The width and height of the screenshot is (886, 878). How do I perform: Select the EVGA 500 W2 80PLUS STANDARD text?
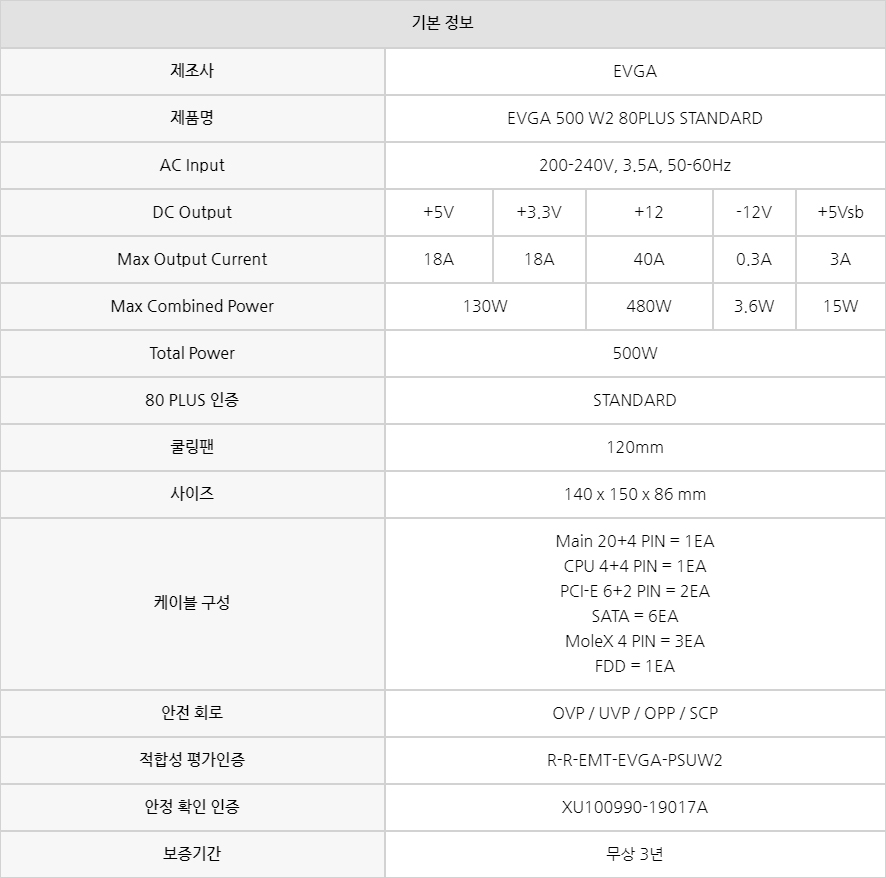point(634,118)
